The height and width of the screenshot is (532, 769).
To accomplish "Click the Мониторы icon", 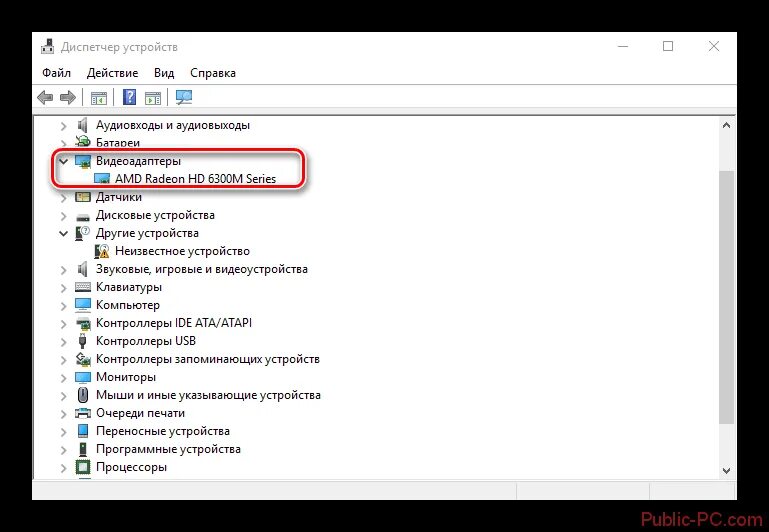I will coord(83,377).
